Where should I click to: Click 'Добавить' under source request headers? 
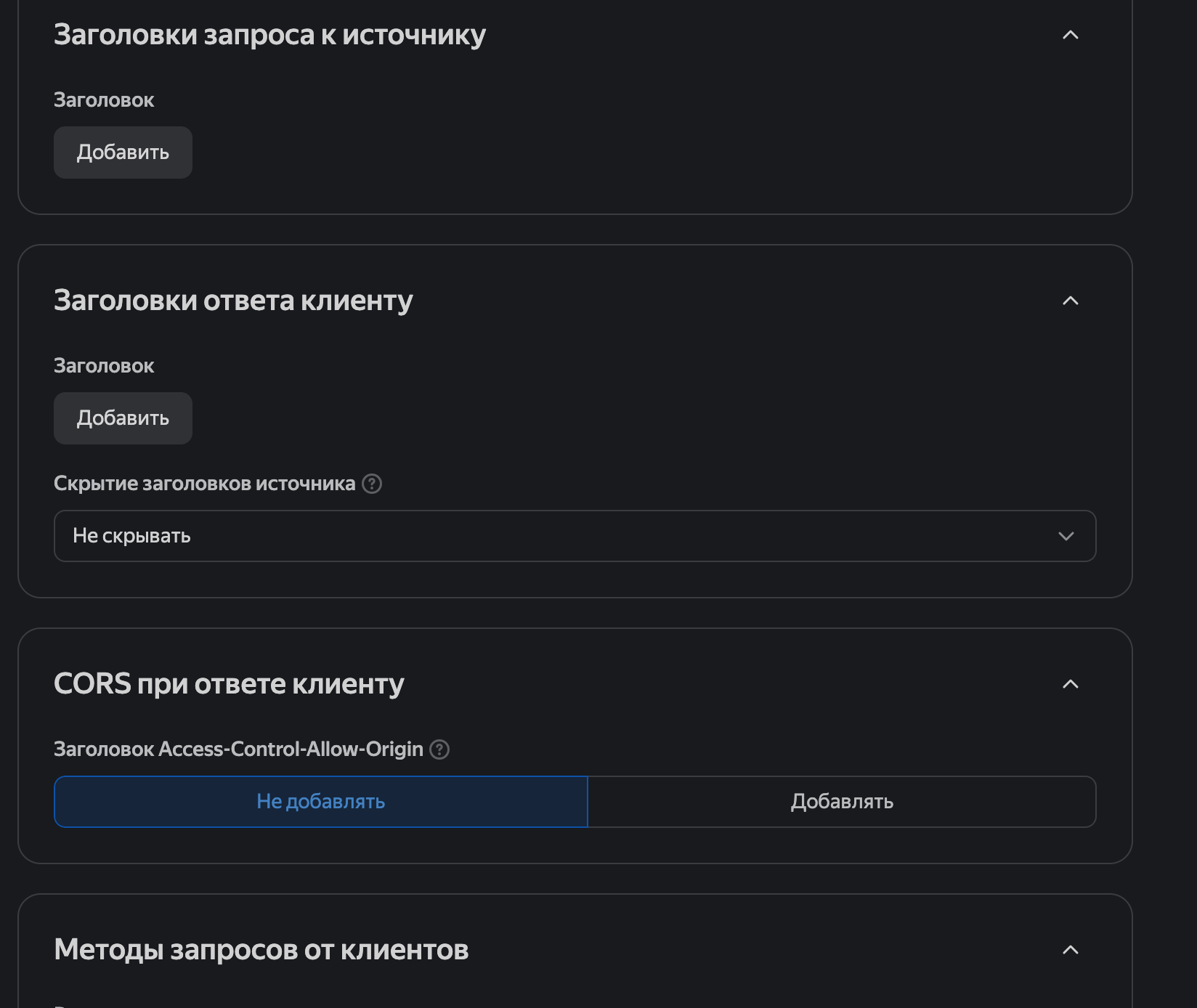pos(123,153)
